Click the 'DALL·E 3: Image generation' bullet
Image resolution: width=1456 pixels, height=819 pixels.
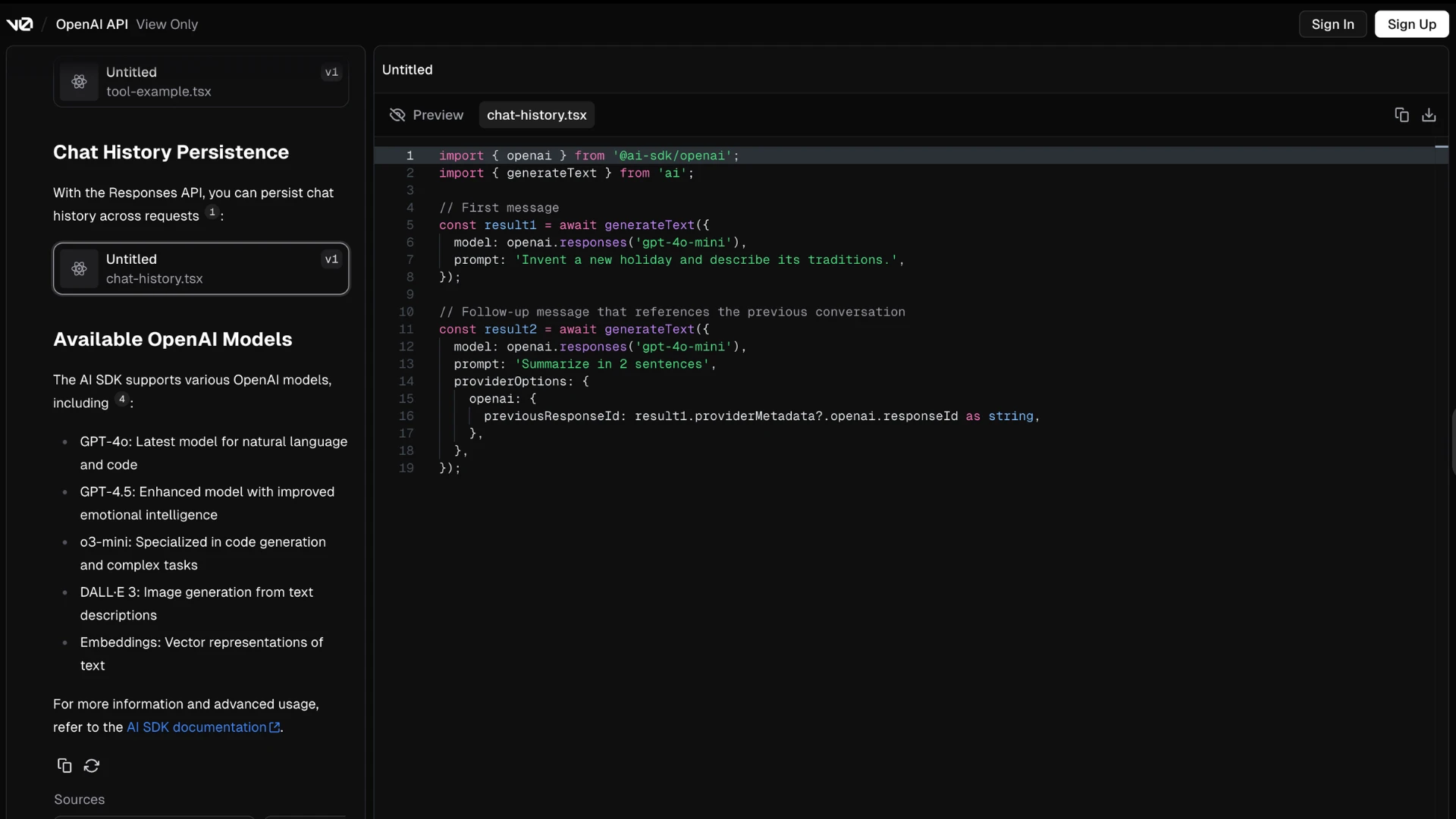pyautogui.click(x=196, y=603)
